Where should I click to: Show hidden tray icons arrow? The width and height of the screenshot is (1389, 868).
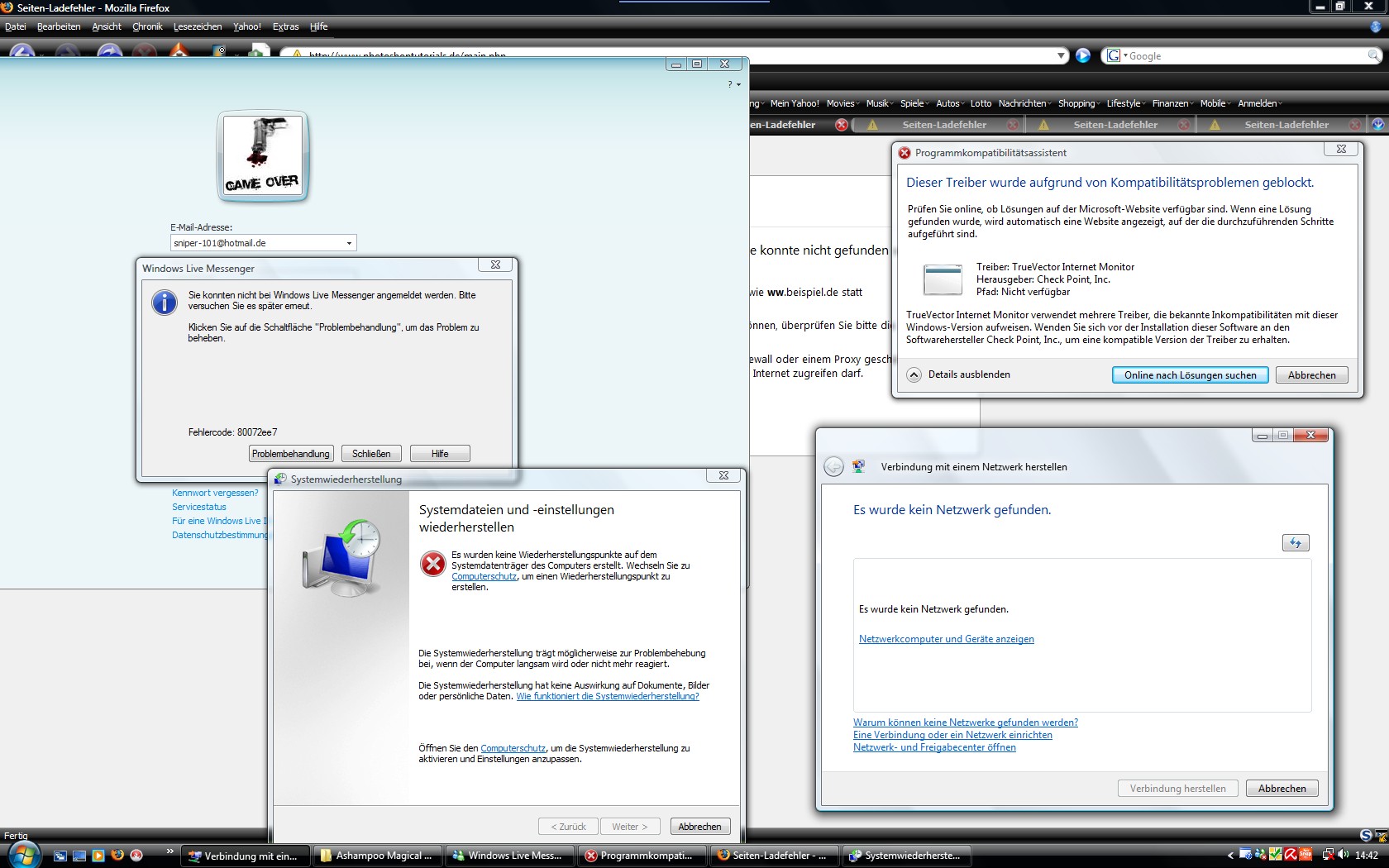click(1230, 856)
